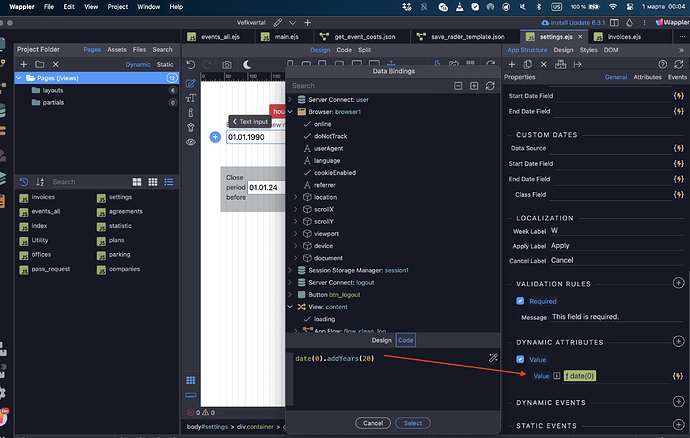Add new file plus in Project Folder
This screenshot has width=690, height=438.
click(24, 64)
